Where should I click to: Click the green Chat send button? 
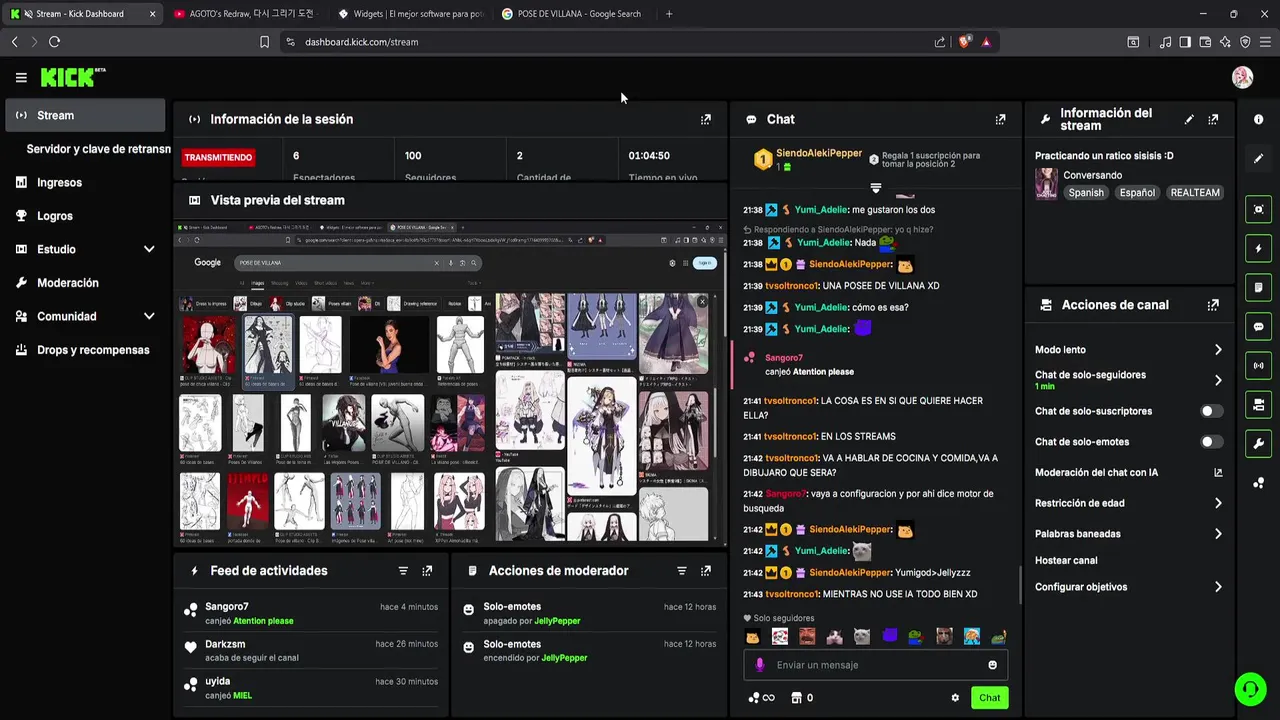(989, 698)
